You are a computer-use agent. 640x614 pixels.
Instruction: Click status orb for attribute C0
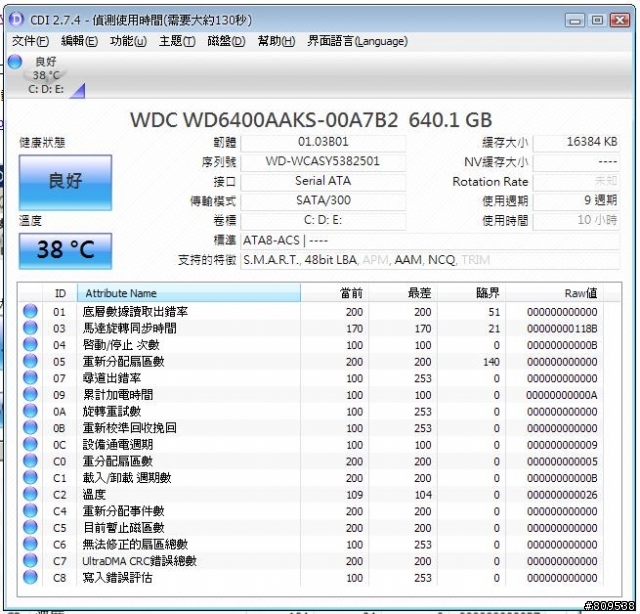[30, 461]
